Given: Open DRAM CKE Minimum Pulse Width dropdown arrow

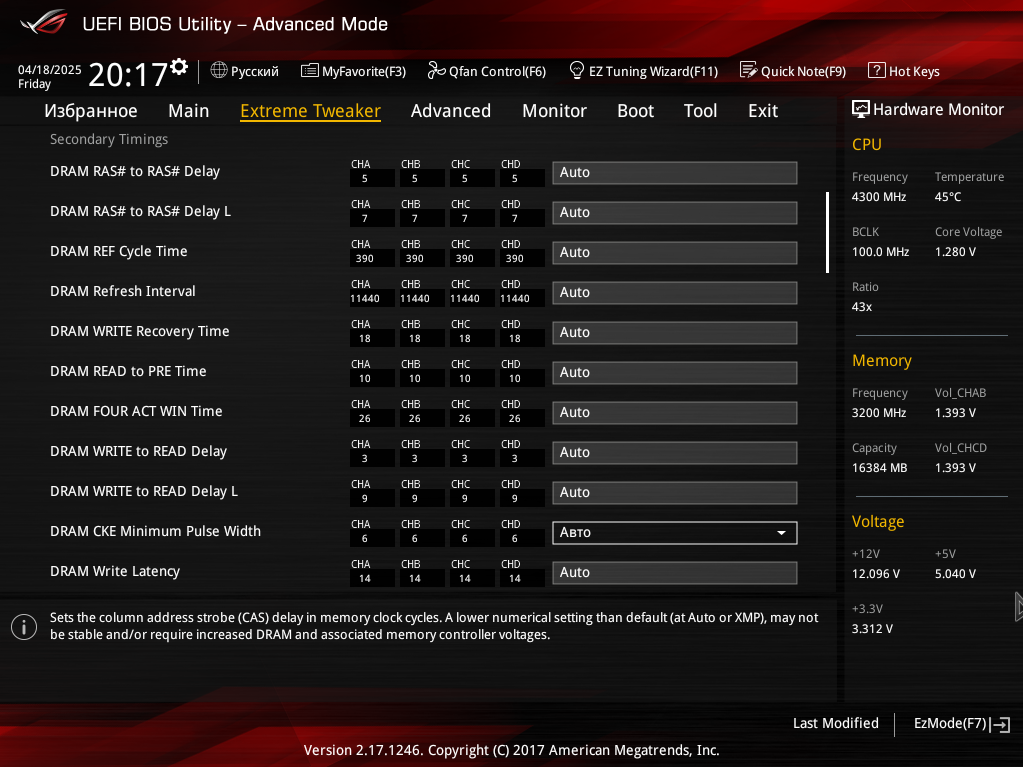Looking at the screenshot, I should pos(781,533).
